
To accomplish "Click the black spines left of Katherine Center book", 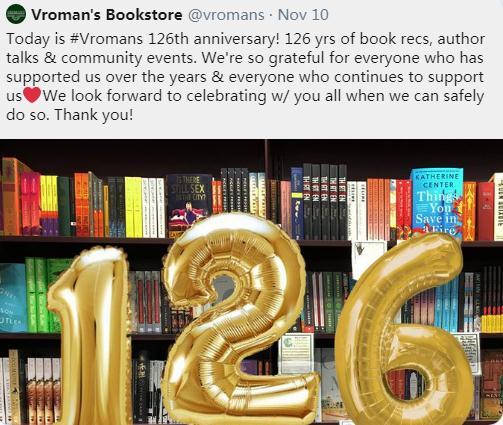I will click(325, 202).
